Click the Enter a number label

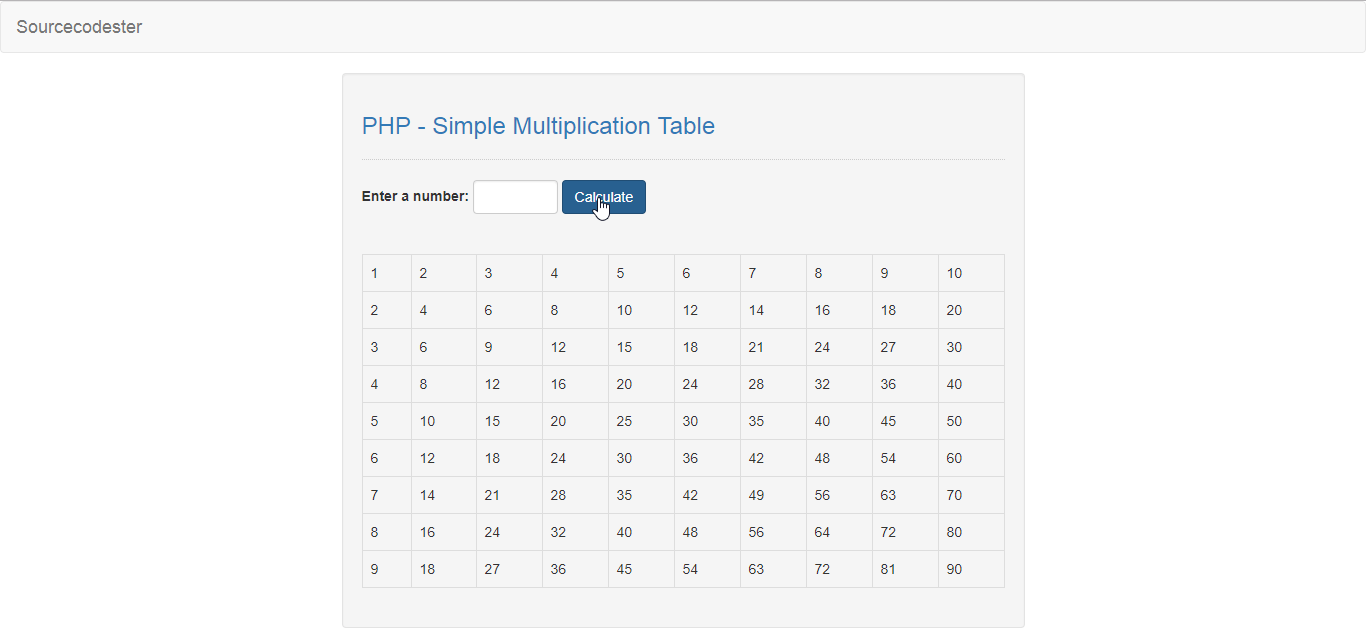(414, 196)
